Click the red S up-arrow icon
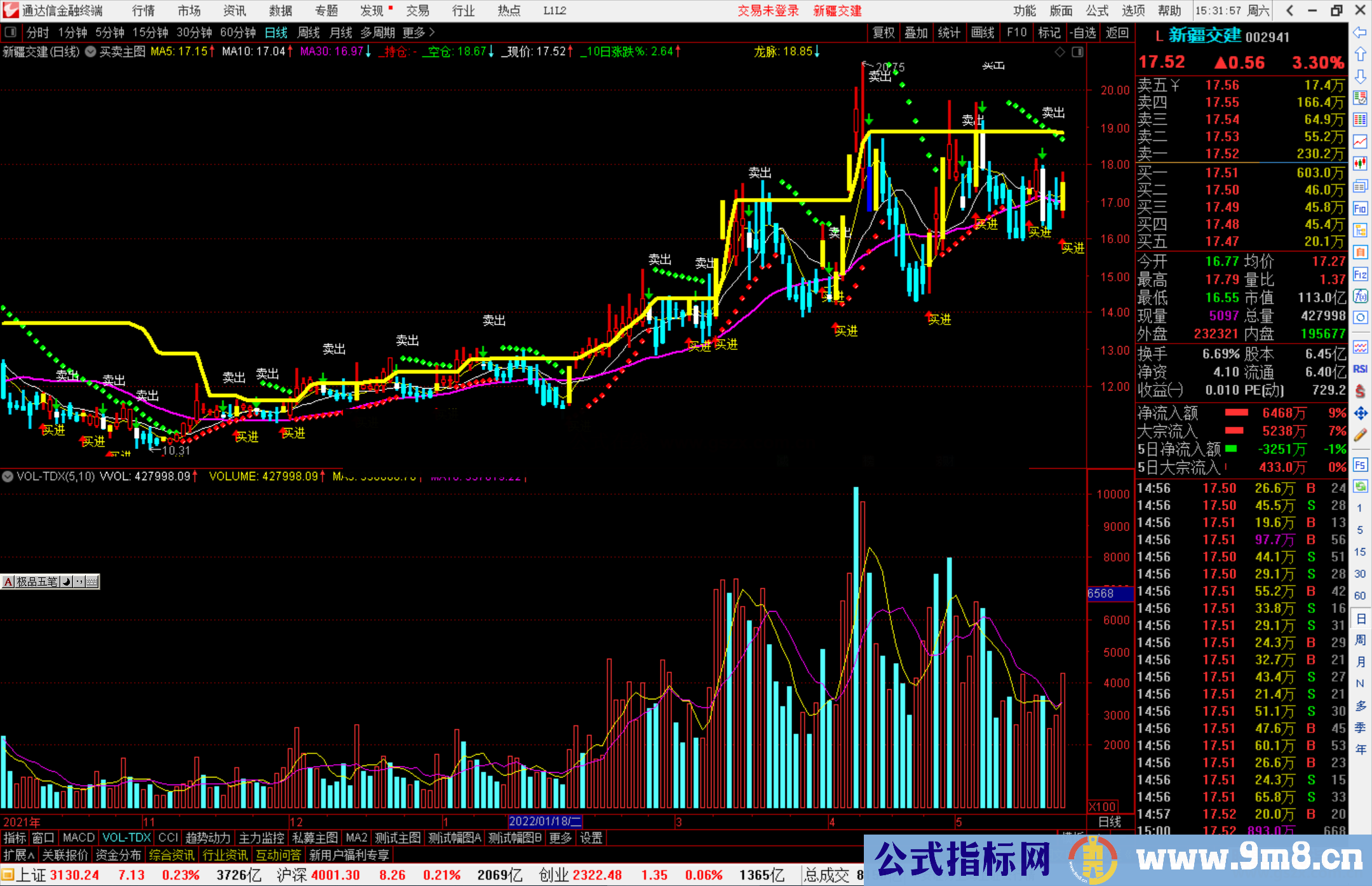The image size is (1372, 886). tap(1360, 391)
